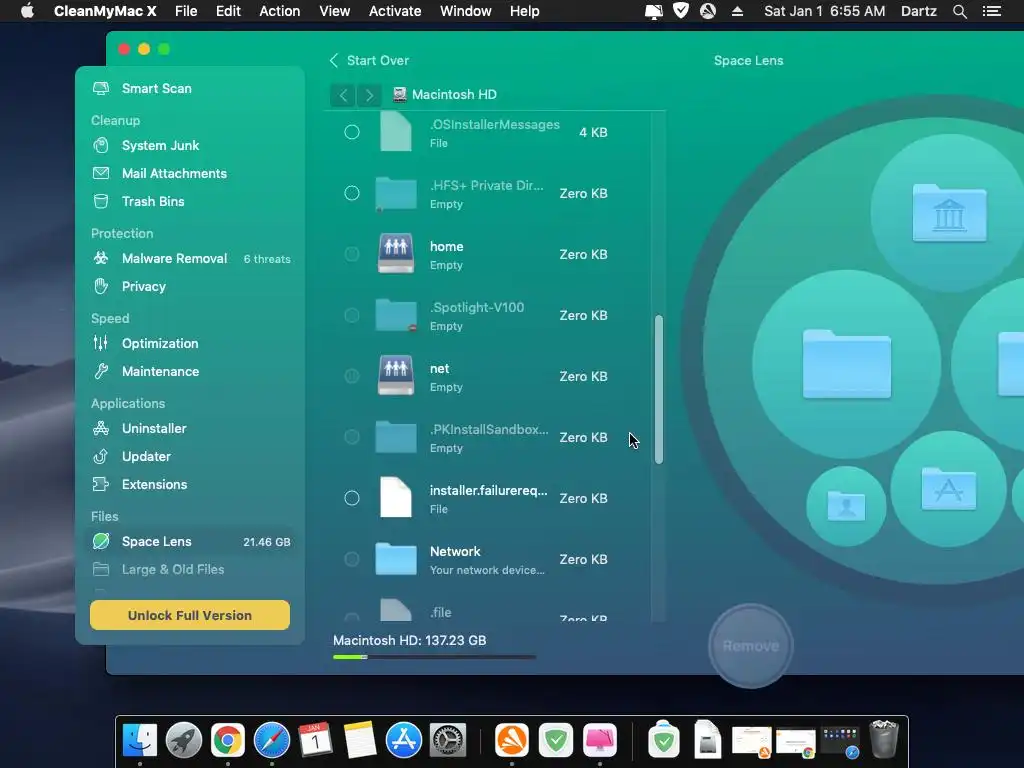The width and height of the screenshot is (1024, 768).
Task: Click the large plain folder bubble
Action: (x=846, y=364)
